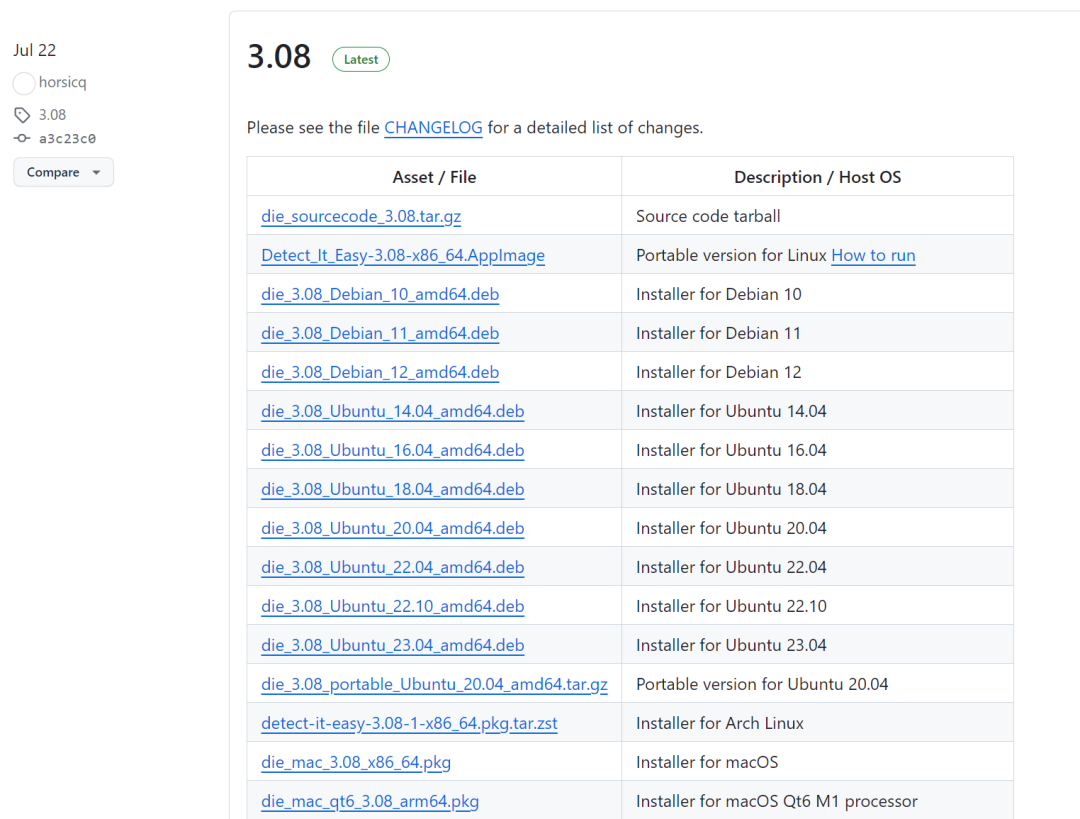Viewport: 1080px width, 819px height.
Task: Open the horsicq user profile link
Action: (63, 82)
